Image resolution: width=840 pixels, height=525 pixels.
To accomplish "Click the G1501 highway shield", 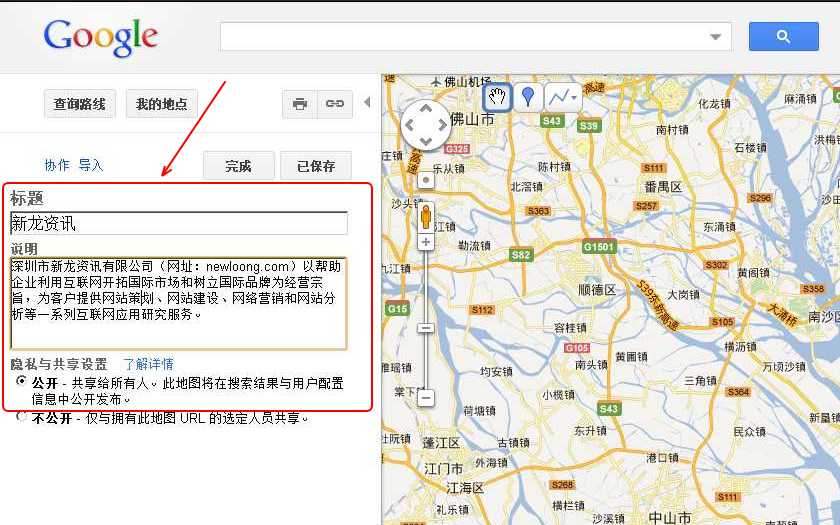I will point(599,247).
